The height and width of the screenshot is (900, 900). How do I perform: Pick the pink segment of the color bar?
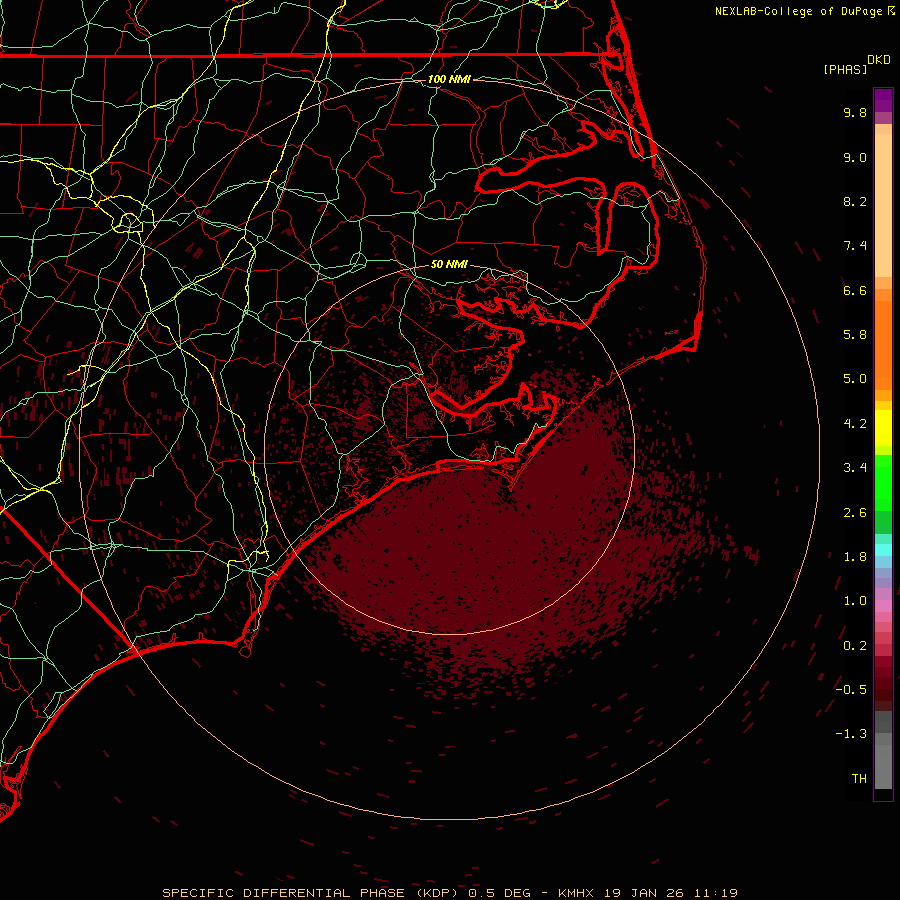[883, 606]
